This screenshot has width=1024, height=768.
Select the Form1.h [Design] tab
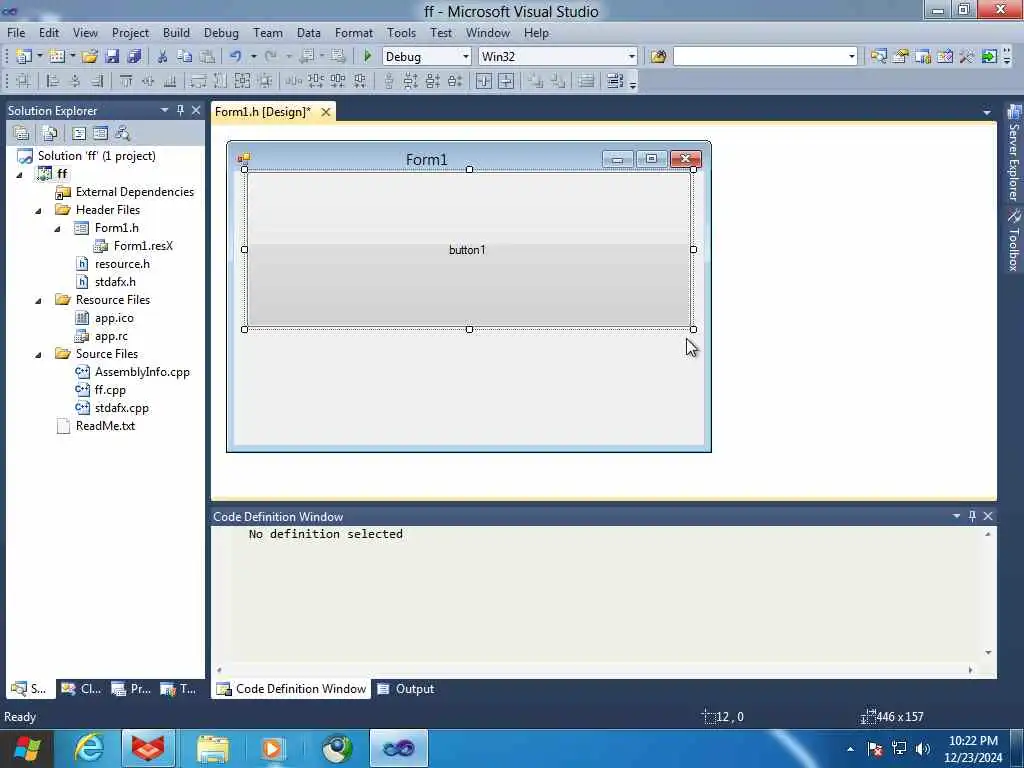coord(263,112)
